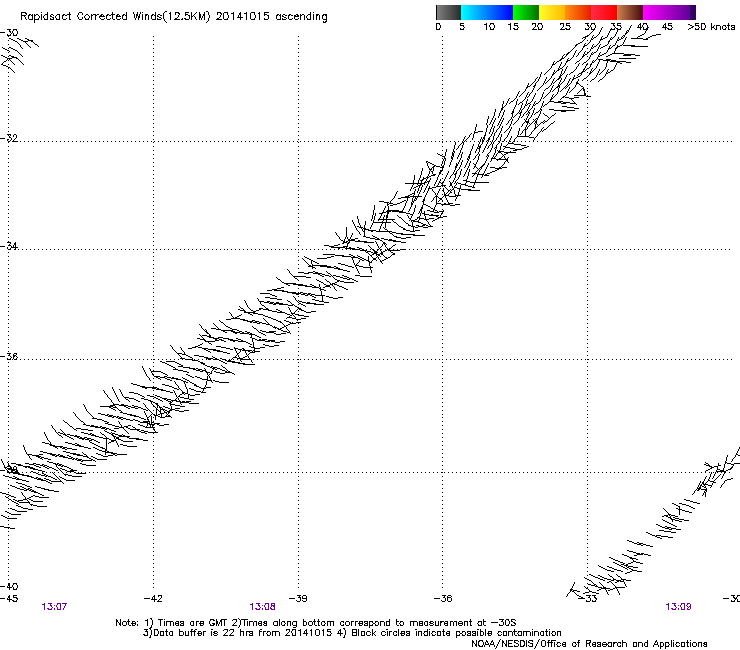Click the -36 longitude label on bottom axis
The height and width of the screenshot is (650, 740).
(443, 599)
